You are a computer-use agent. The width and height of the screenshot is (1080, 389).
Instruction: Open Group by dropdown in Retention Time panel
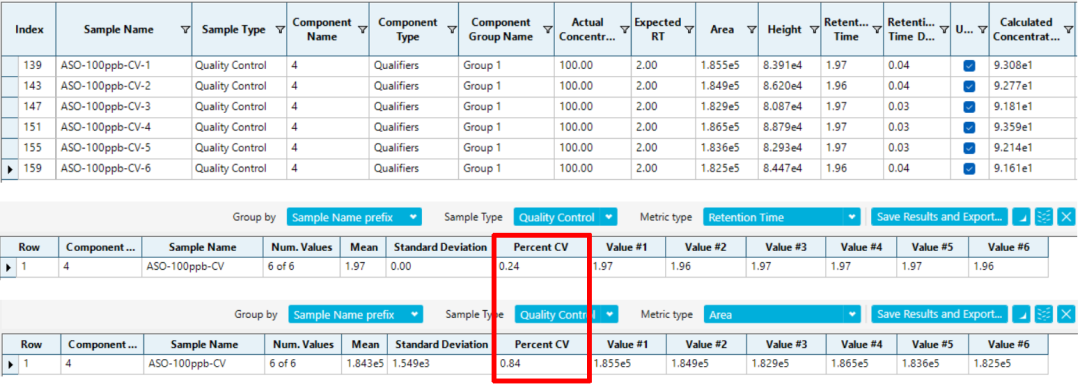[354, 217]
